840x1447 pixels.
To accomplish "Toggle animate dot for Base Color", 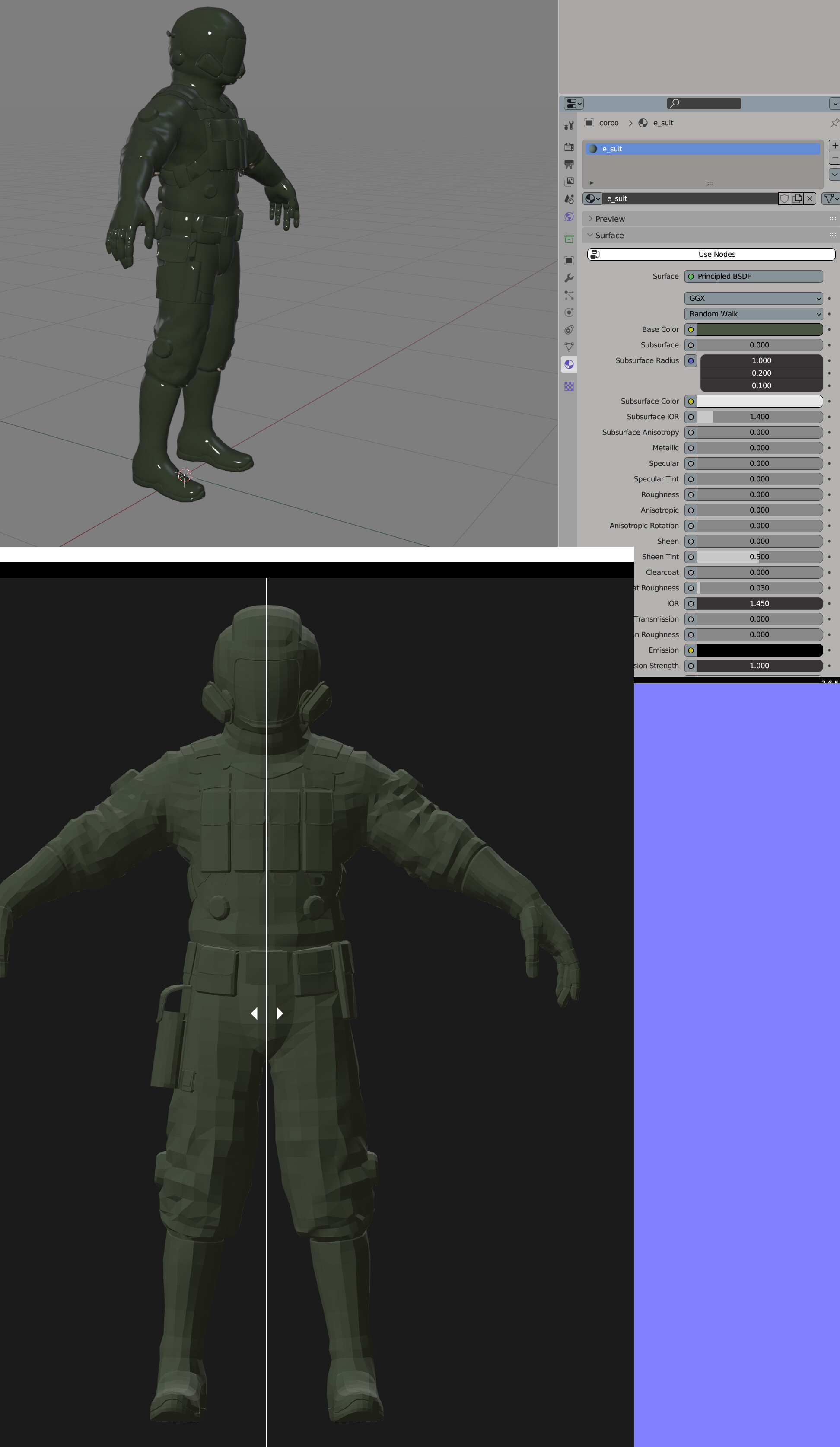I will pyautogui.click(x=829, y=330).
